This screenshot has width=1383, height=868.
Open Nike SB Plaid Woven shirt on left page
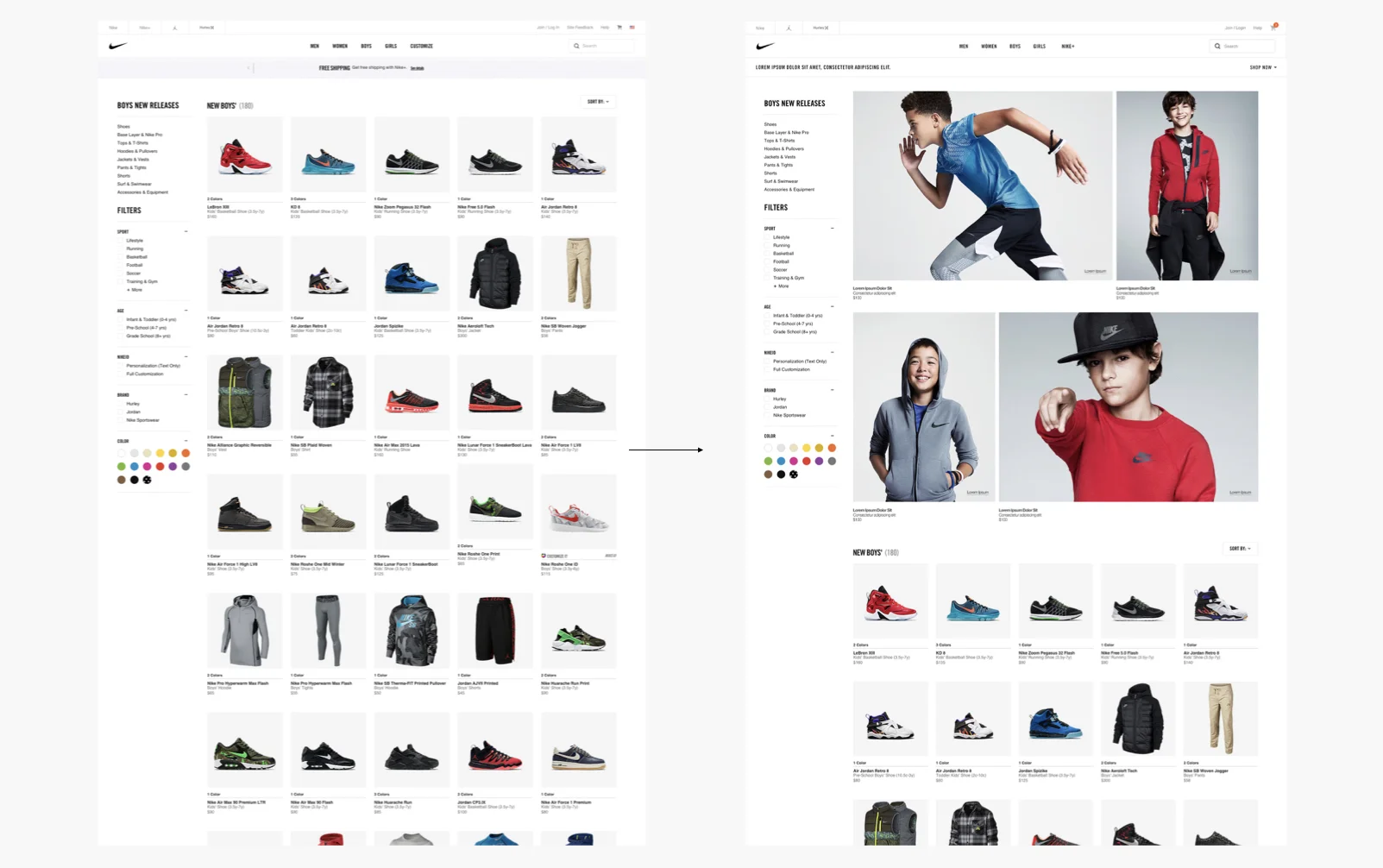[328, 393]
